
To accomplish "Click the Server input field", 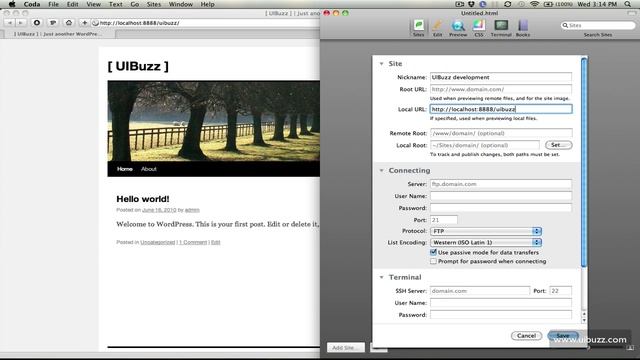I will 501,184.
